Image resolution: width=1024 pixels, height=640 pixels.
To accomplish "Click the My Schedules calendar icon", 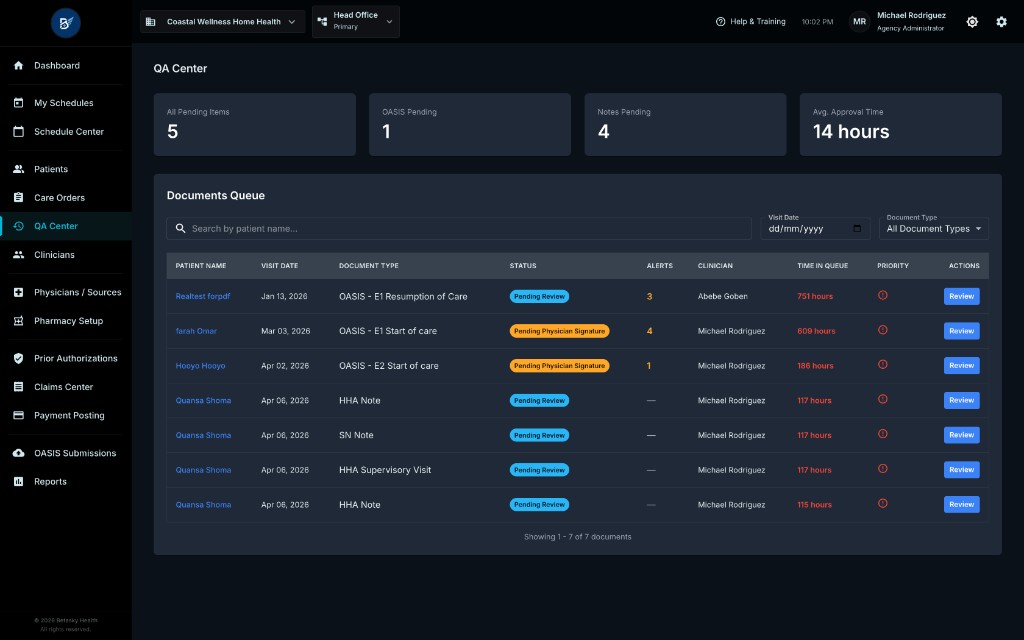I will pyautogui.click(x=18, y=103).
